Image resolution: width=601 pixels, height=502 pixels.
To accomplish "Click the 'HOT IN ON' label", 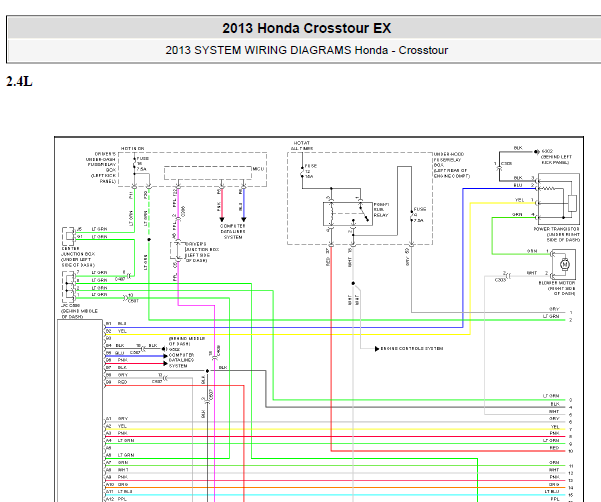I will click(132, 148).
